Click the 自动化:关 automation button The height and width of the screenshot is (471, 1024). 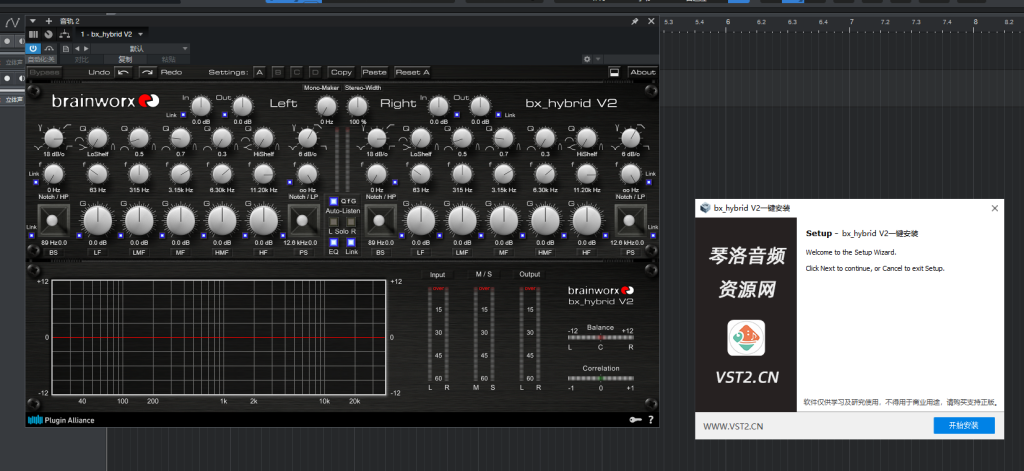pos(42,59)
